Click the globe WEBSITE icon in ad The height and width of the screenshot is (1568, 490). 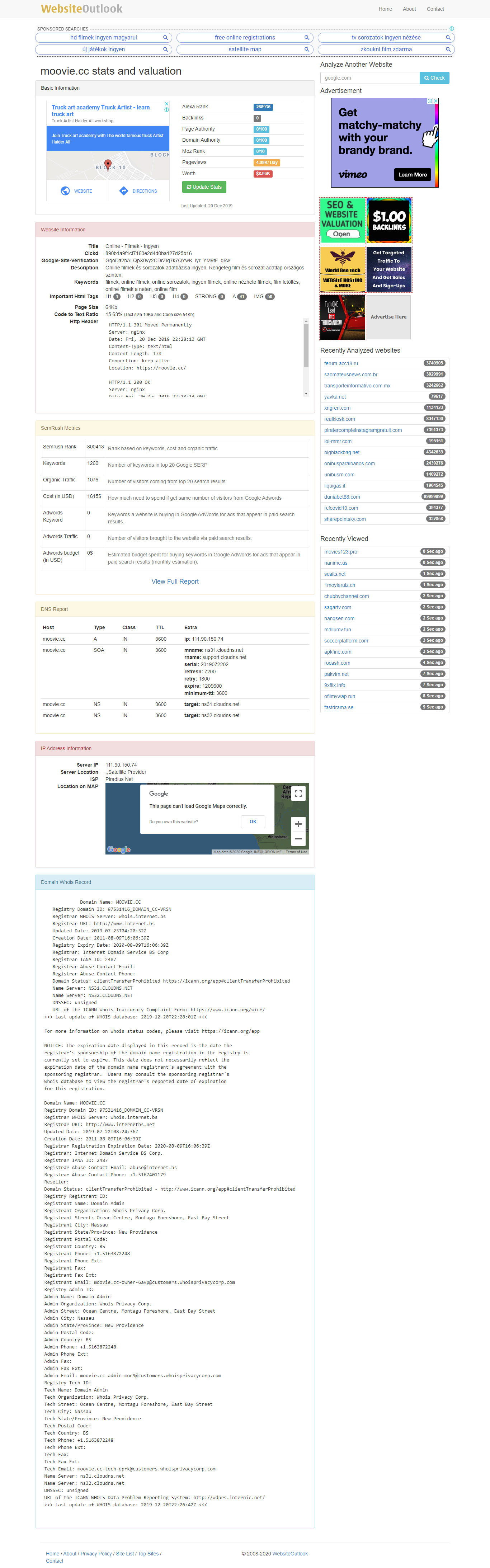point(65,191)
